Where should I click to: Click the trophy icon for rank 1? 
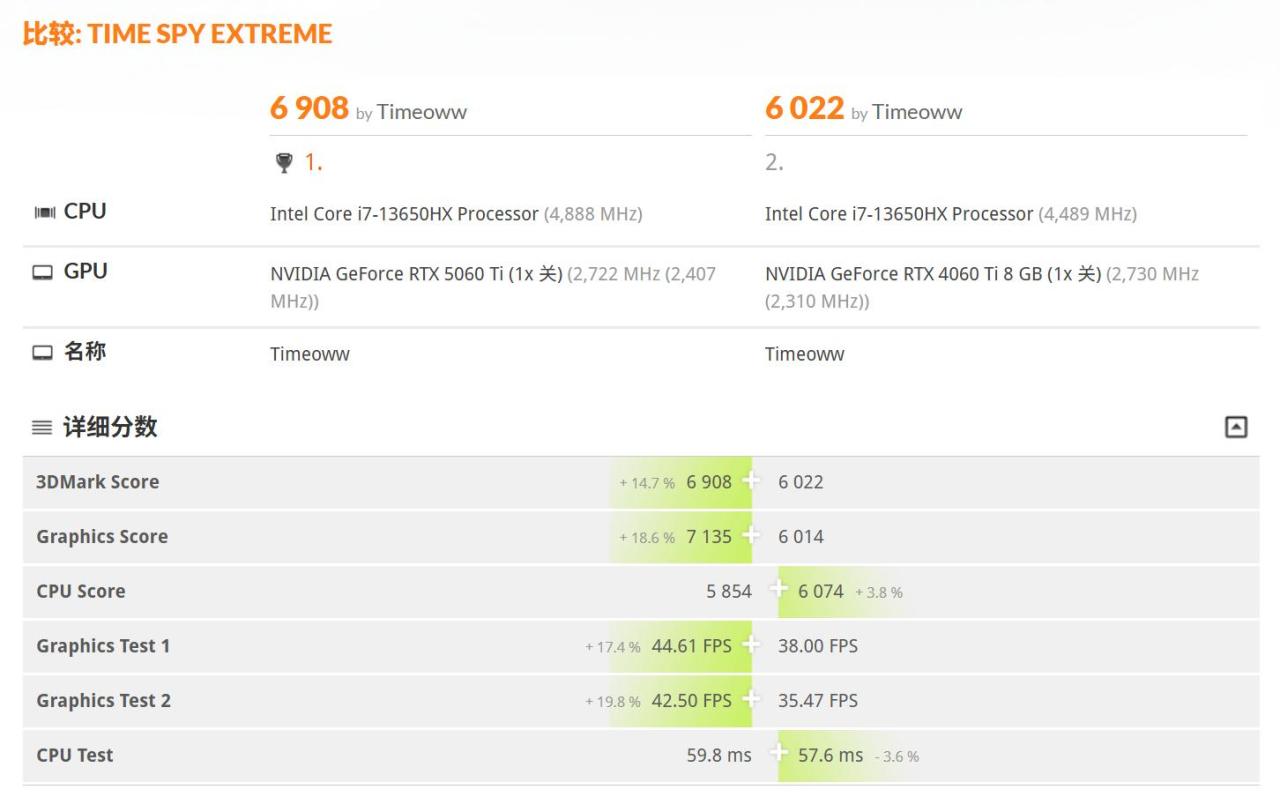[283, 163]
